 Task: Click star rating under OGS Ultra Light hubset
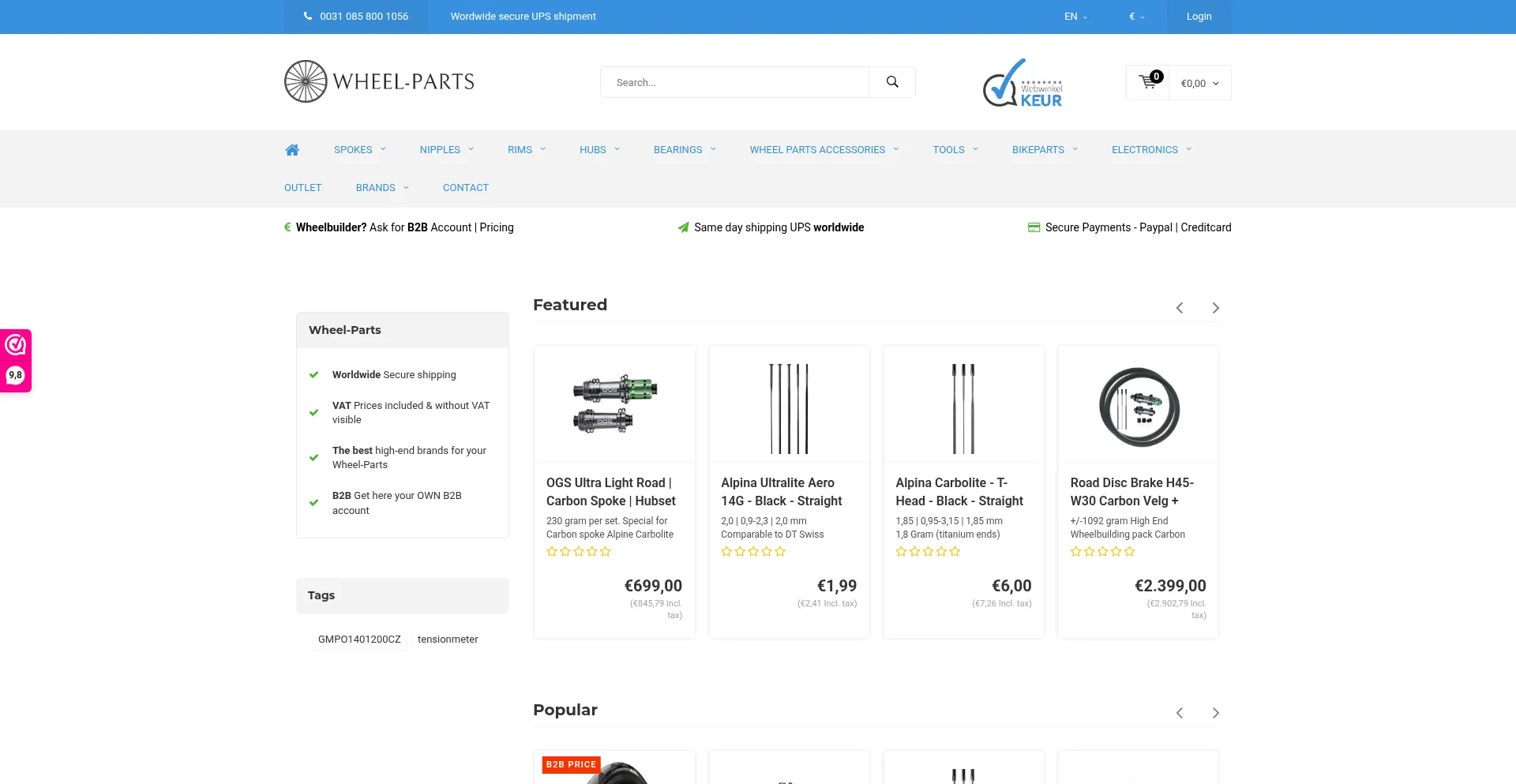pos(579,552)
